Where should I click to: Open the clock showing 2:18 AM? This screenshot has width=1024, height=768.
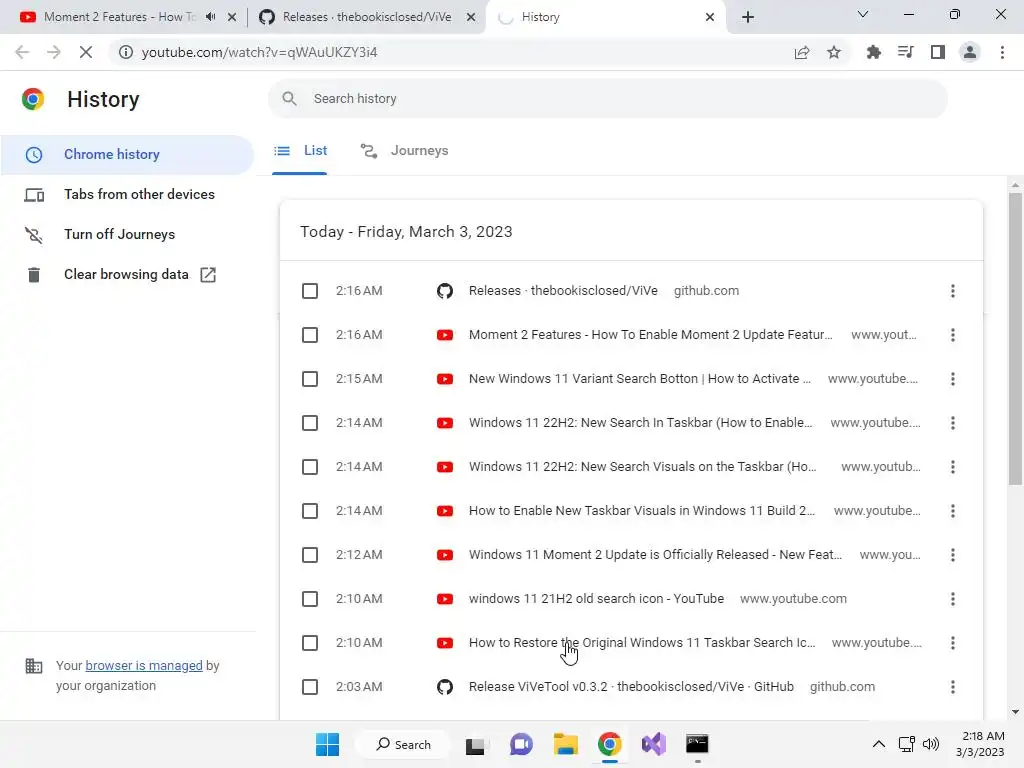coord(980,744)
